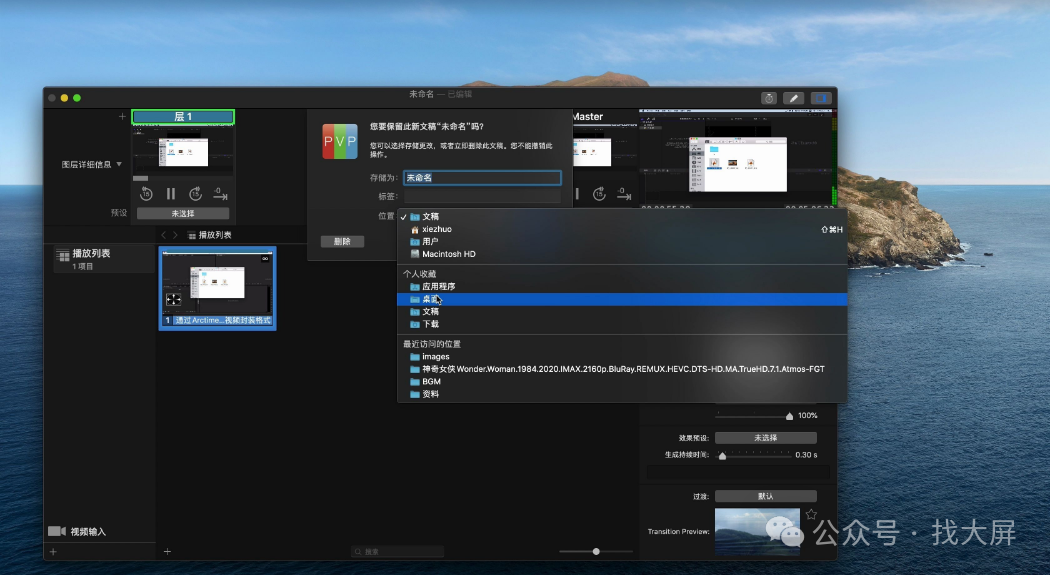
Task: Skip back 15 seconds on 层 1
Action: pos(144,194)
